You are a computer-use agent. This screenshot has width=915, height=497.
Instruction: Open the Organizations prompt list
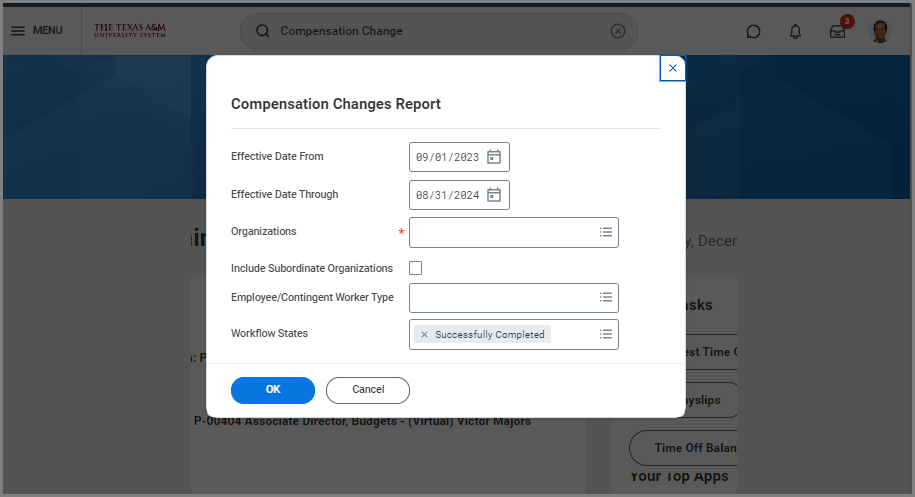(605, 232)
